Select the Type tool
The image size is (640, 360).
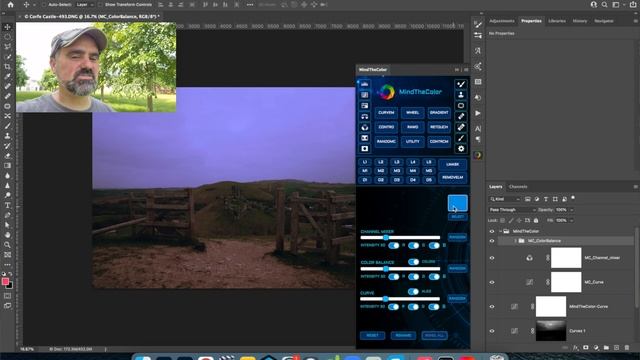click(7, 205)
